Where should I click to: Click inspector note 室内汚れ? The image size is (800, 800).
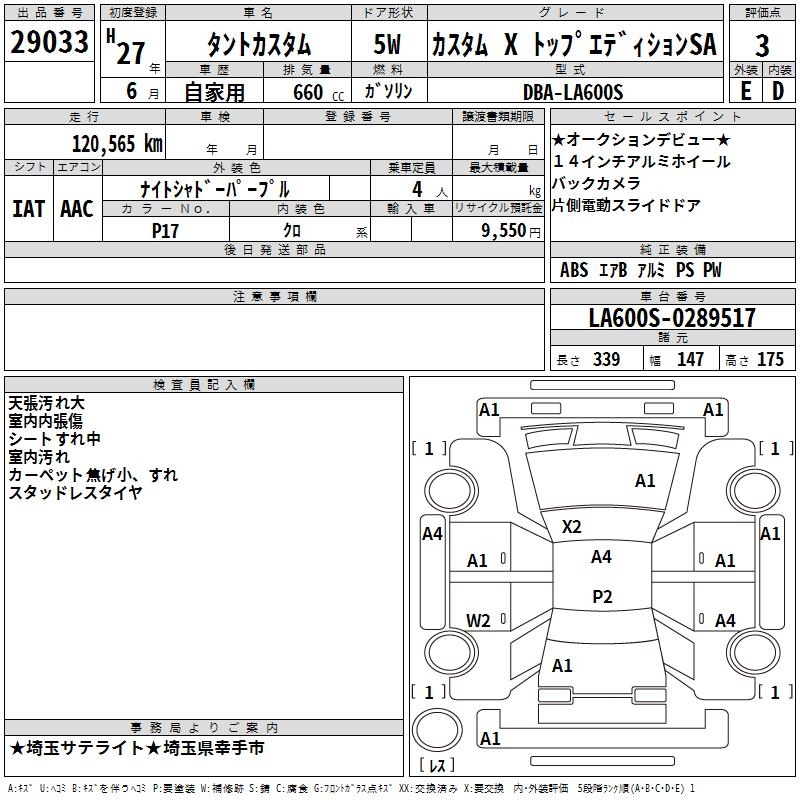(39, 457)
